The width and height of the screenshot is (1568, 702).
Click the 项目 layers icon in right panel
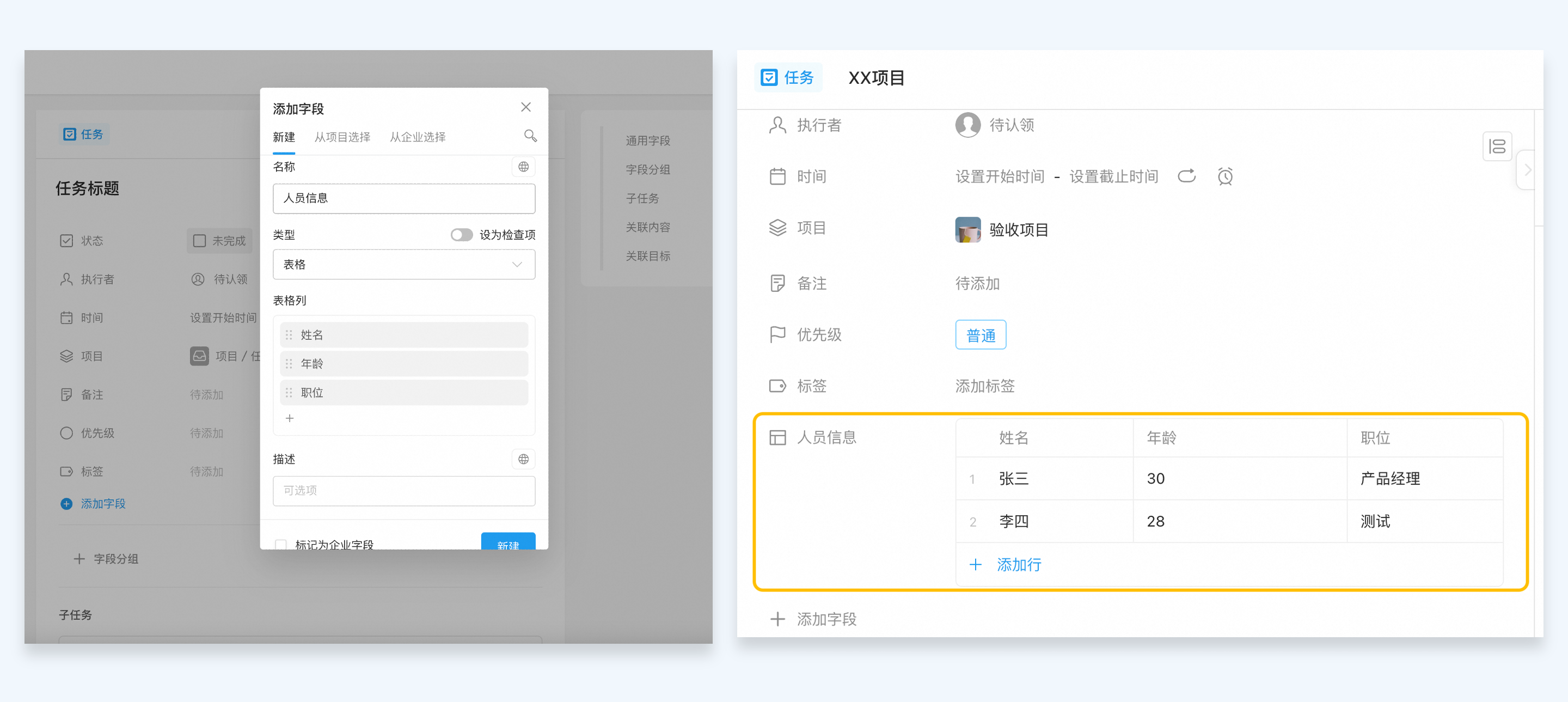point(777,228)
